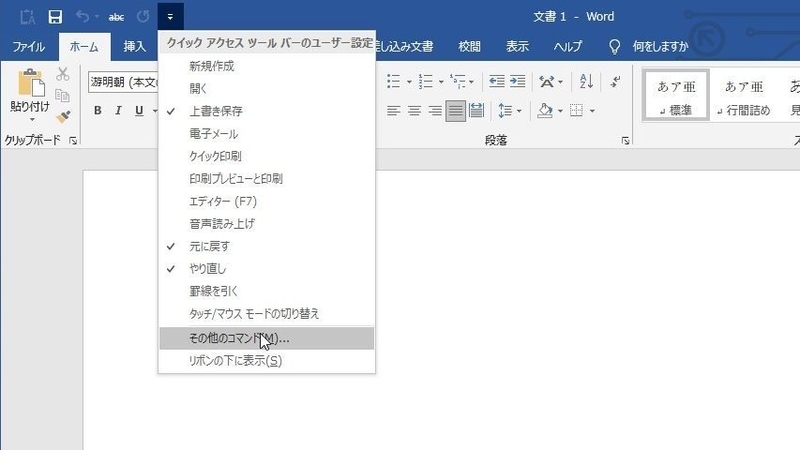Expand the 貼り付け options arrow
800x450 pixels.
pos(32,120)
